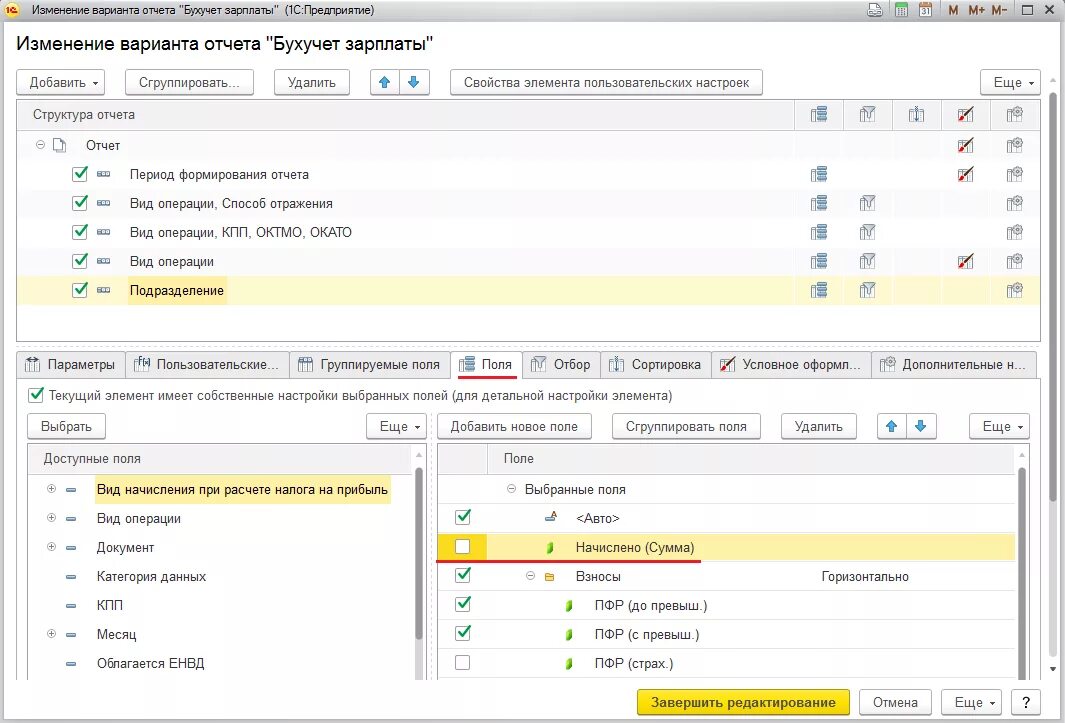This screenshot has width=1065, height=723.
Task: Expand the Месяц available field
Action: pos(51,633)
